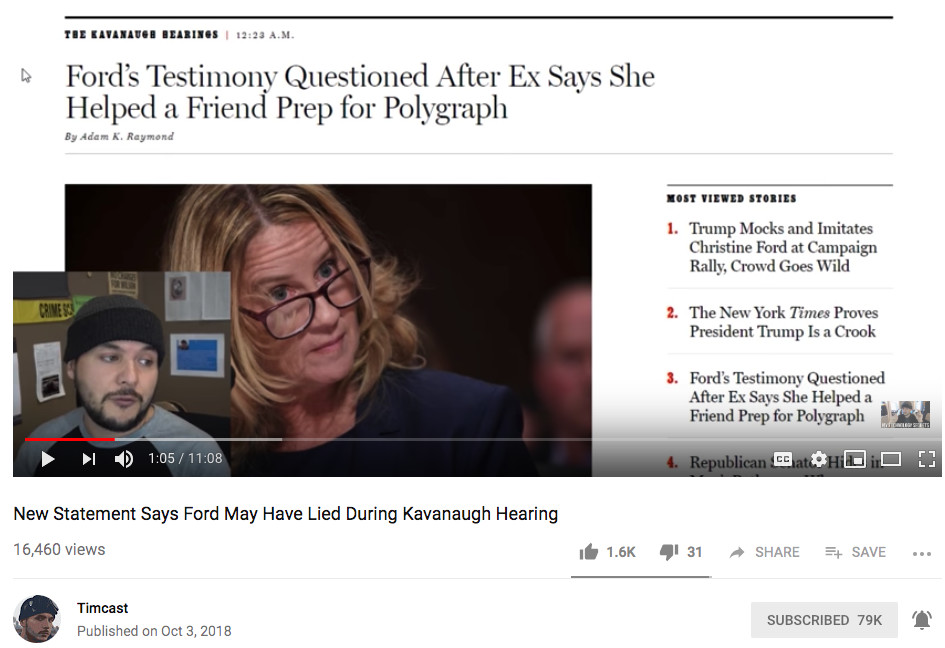Like the video with thumbs up
The width and height of the screenshot is (945, 648).
click(589, 552)
